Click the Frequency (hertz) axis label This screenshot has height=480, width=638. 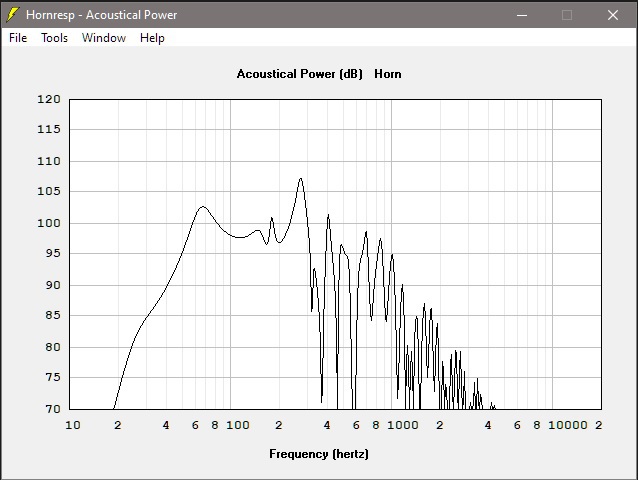319,454
